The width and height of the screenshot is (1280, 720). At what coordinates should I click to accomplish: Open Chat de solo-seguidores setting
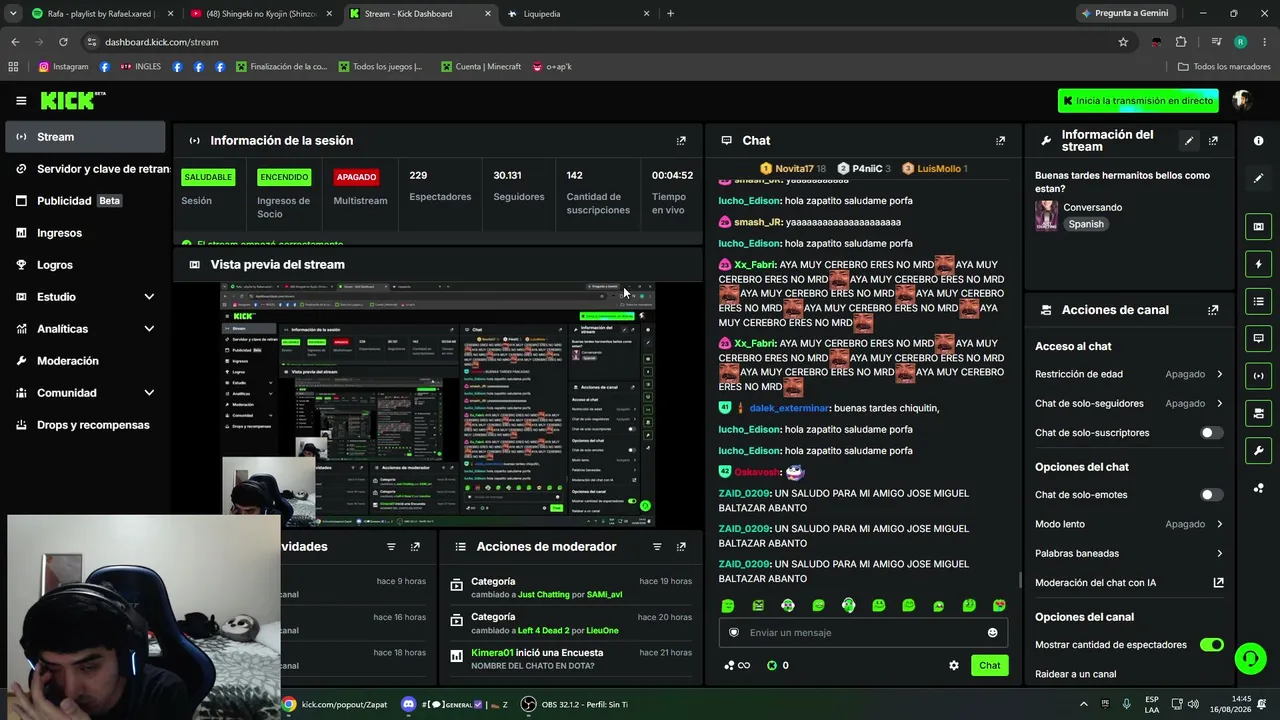tap(1129, 404)
